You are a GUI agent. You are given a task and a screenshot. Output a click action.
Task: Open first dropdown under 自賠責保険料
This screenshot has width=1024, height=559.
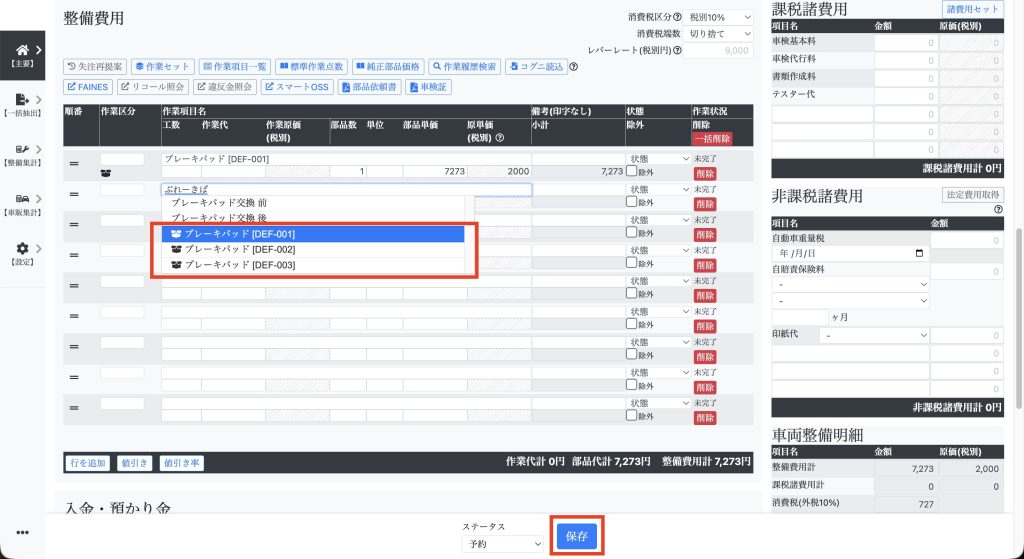pos(851,285)
